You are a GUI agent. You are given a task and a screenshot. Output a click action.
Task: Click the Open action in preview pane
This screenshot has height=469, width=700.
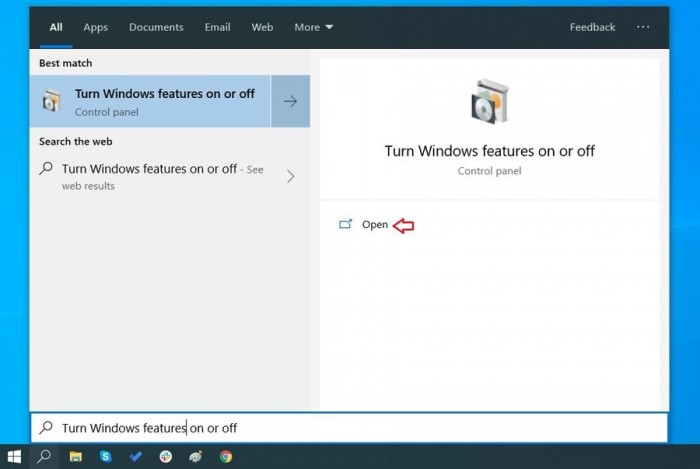pyautogui.click(x=375, y=224)
